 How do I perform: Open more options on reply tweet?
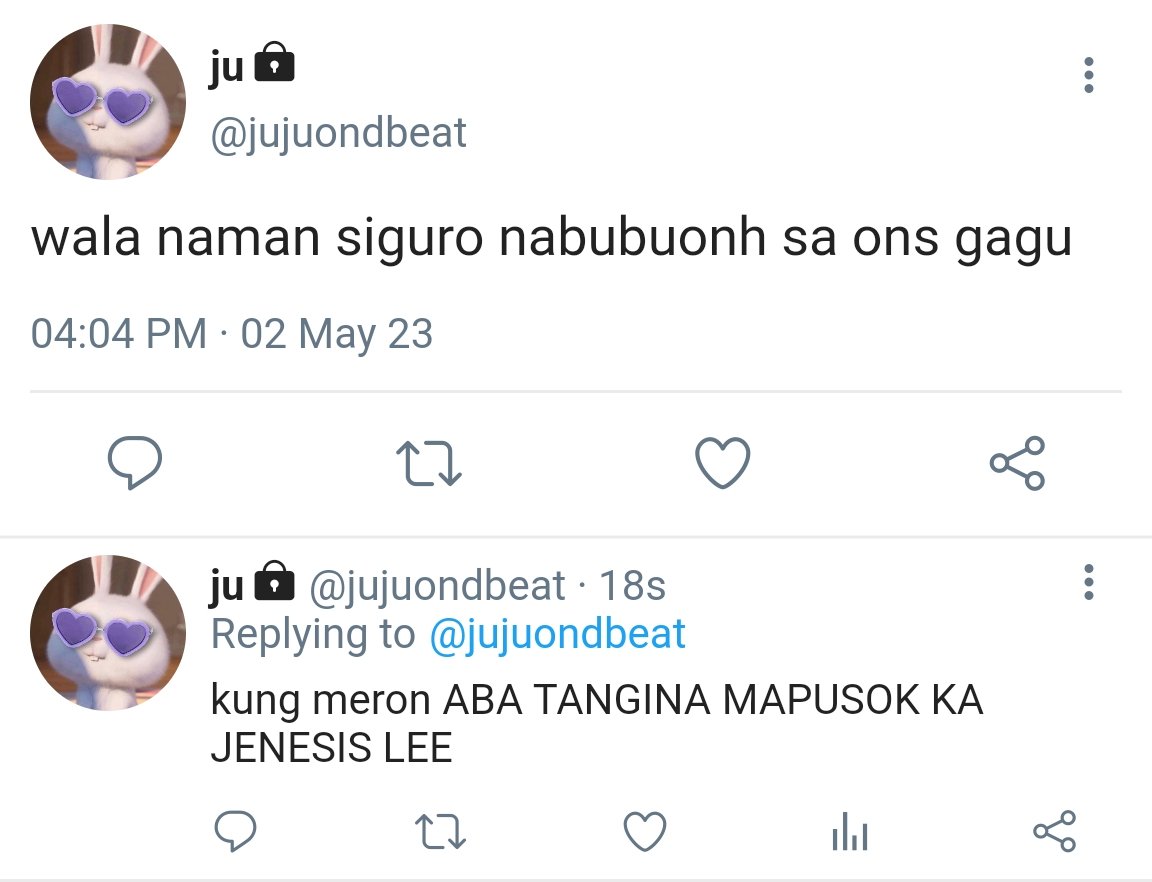1089,582
